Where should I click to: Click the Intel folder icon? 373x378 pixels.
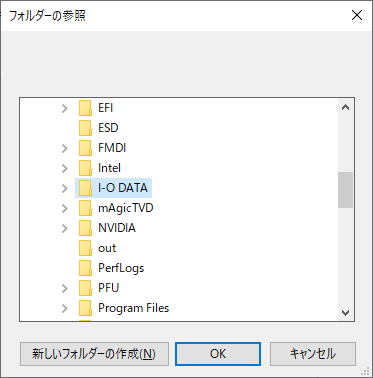[x=85, y=168]
